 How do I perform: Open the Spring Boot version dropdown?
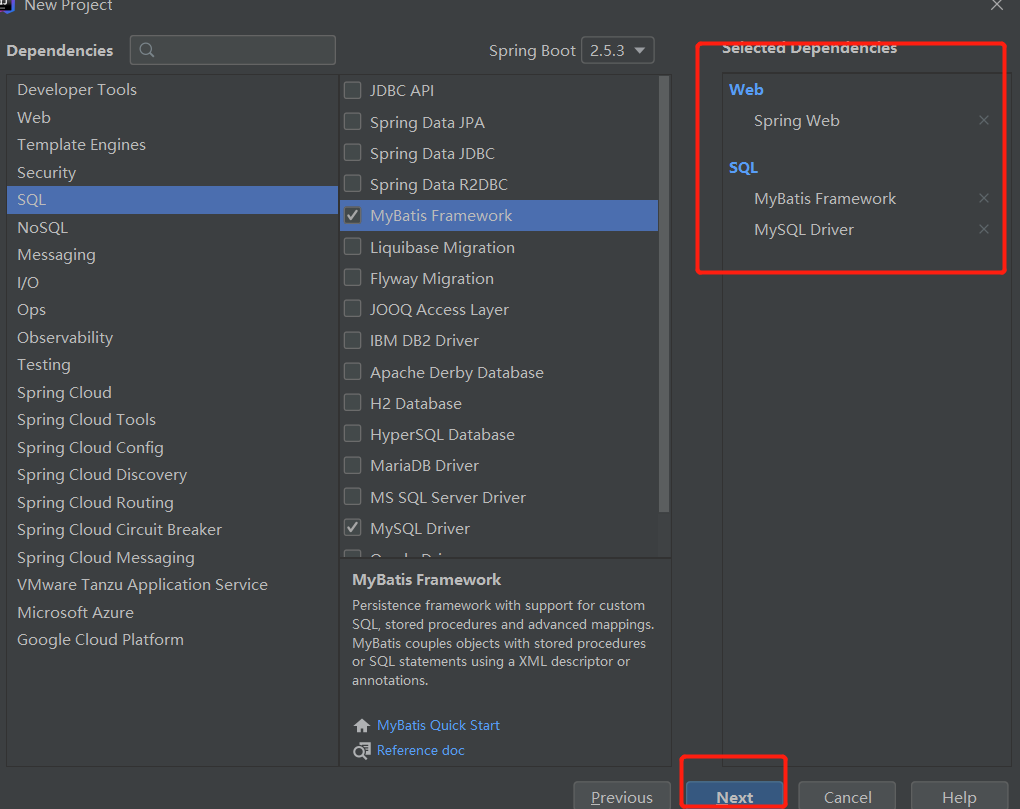click(617, 50)
